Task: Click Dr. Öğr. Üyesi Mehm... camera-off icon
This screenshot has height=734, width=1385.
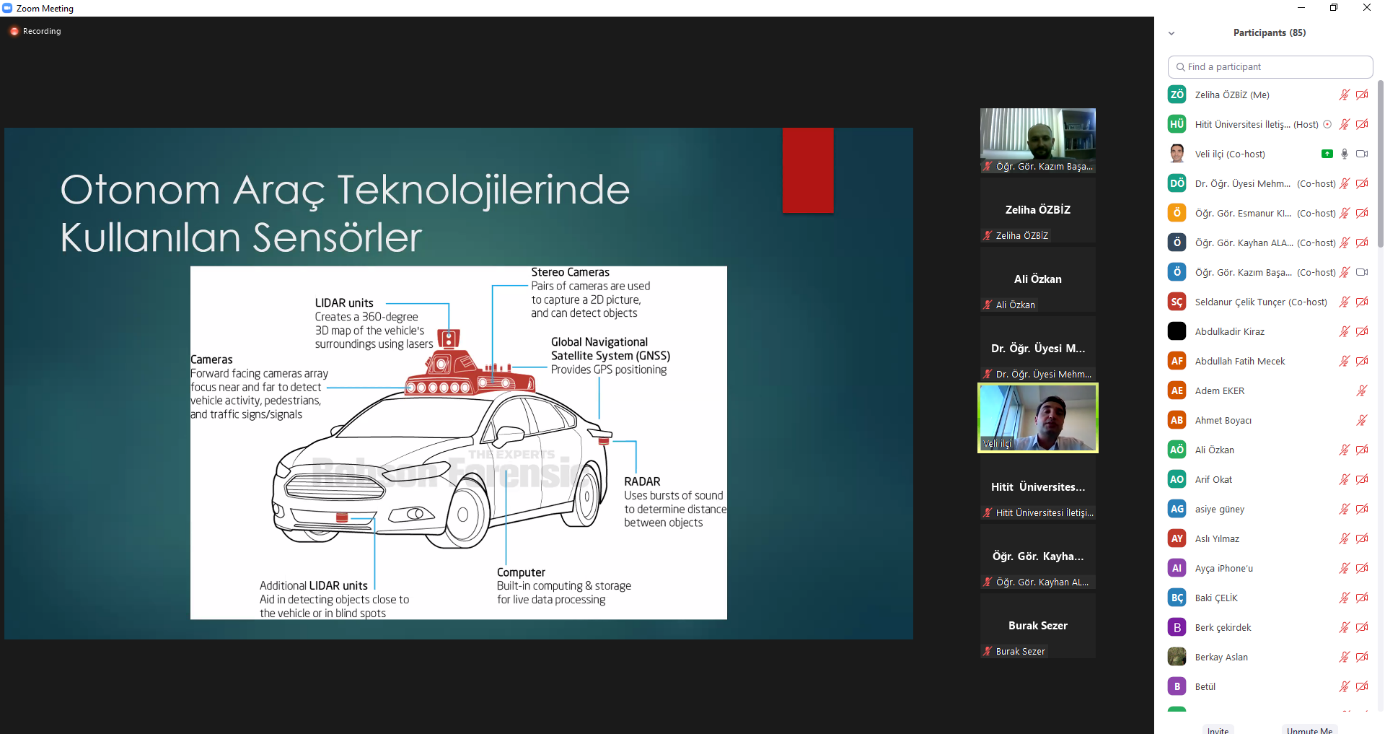Action: (1362, 184)
